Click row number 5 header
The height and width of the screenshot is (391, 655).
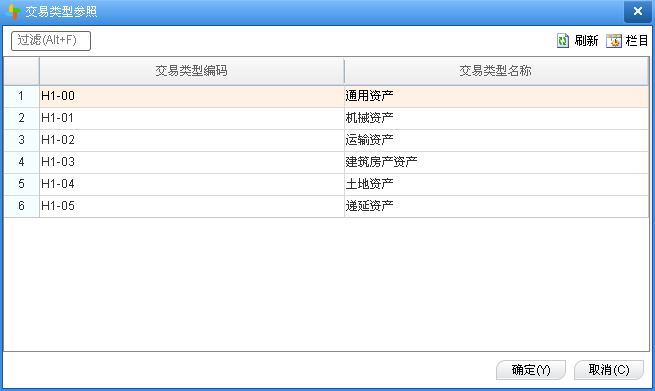click(x=21, y=184)
